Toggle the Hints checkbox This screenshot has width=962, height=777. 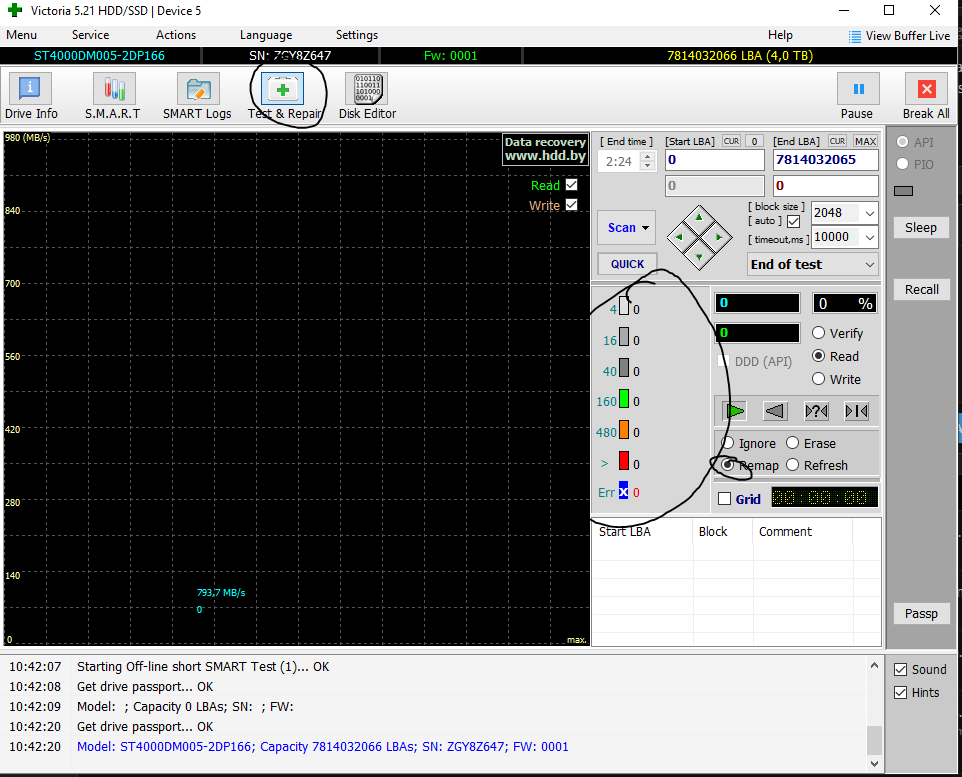tap(900, 693)
